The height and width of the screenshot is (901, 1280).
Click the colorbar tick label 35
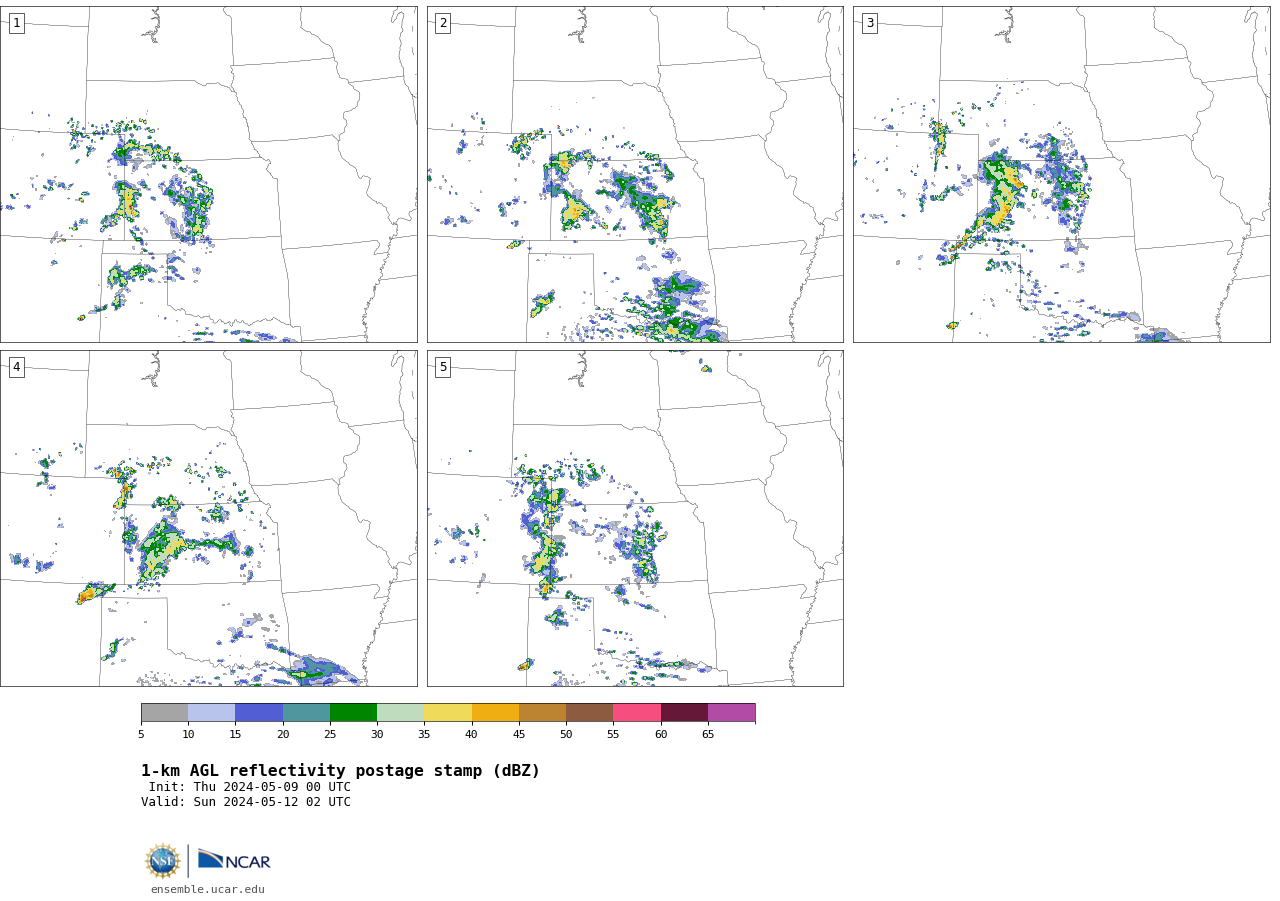coord(424,735)
